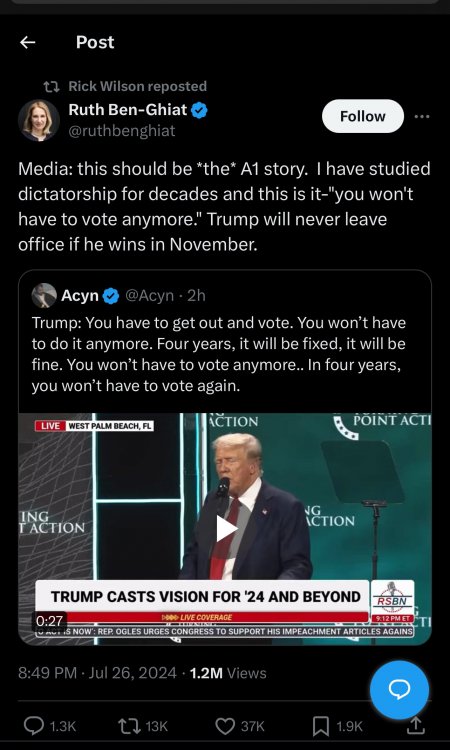The height and width of the screenshot is (750, 450).
Task: Click the repost icon beside Rick Wilson
Action: 51,87
